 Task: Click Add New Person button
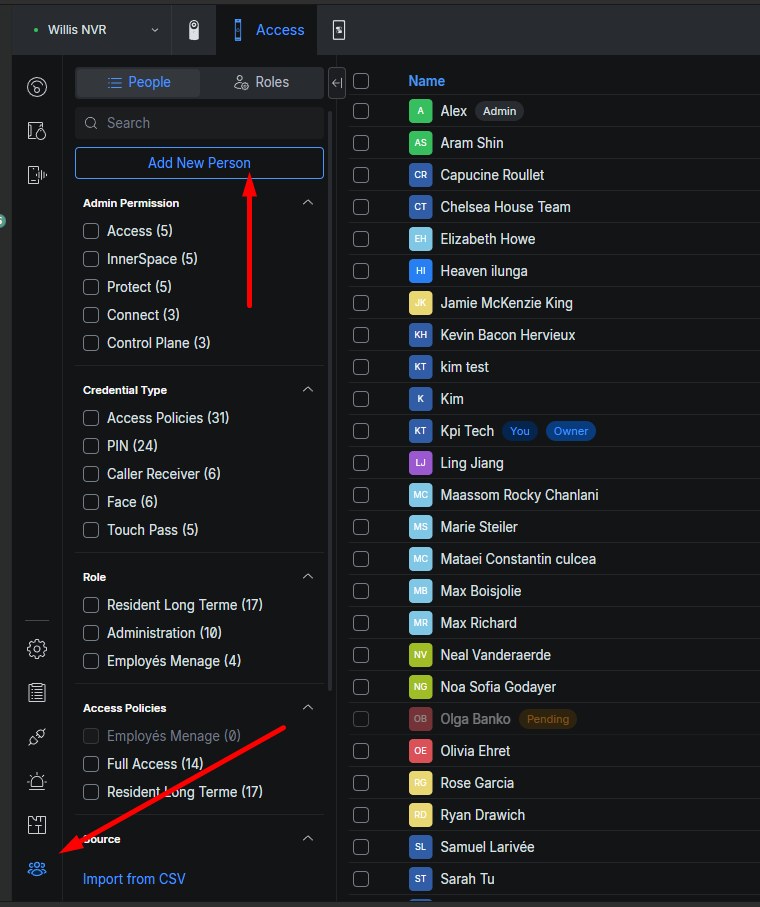click(199, 163)
